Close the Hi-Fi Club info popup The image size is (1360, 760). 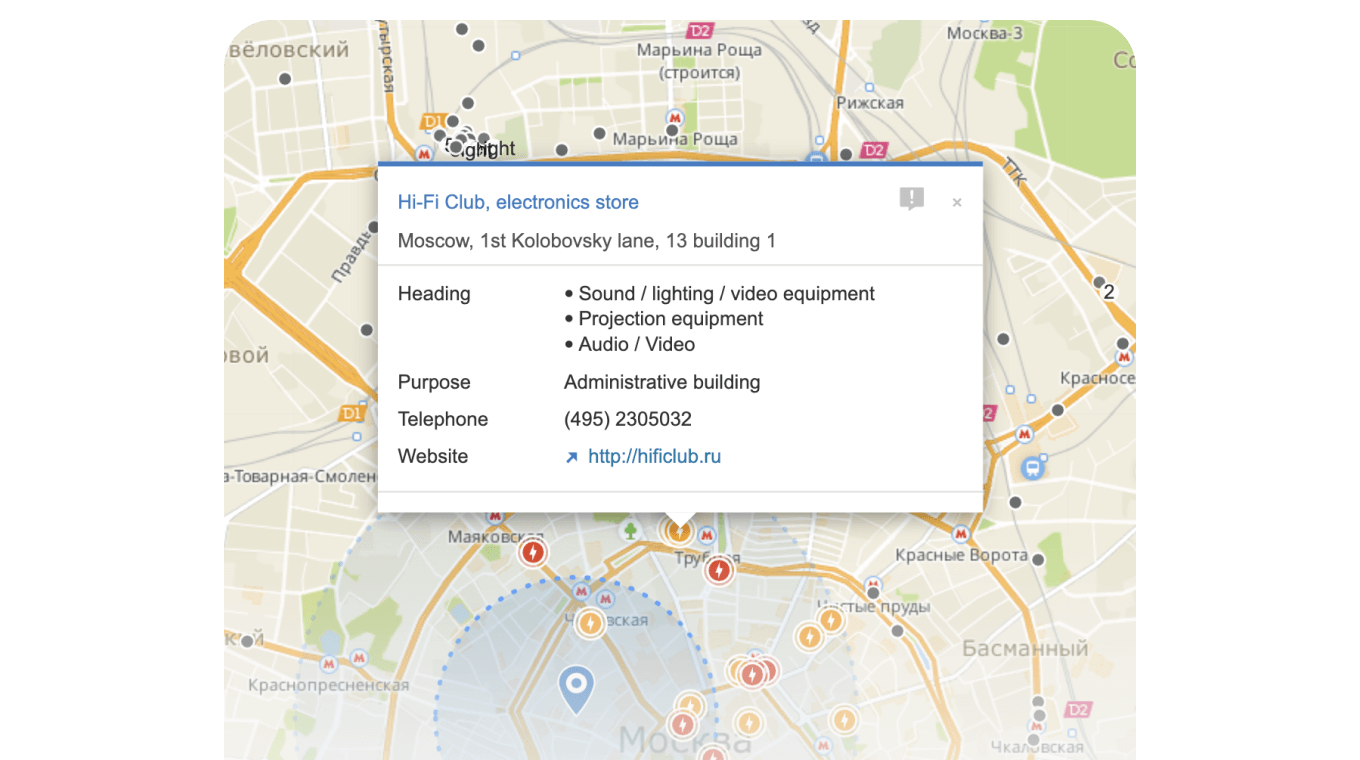coord(957,203)
